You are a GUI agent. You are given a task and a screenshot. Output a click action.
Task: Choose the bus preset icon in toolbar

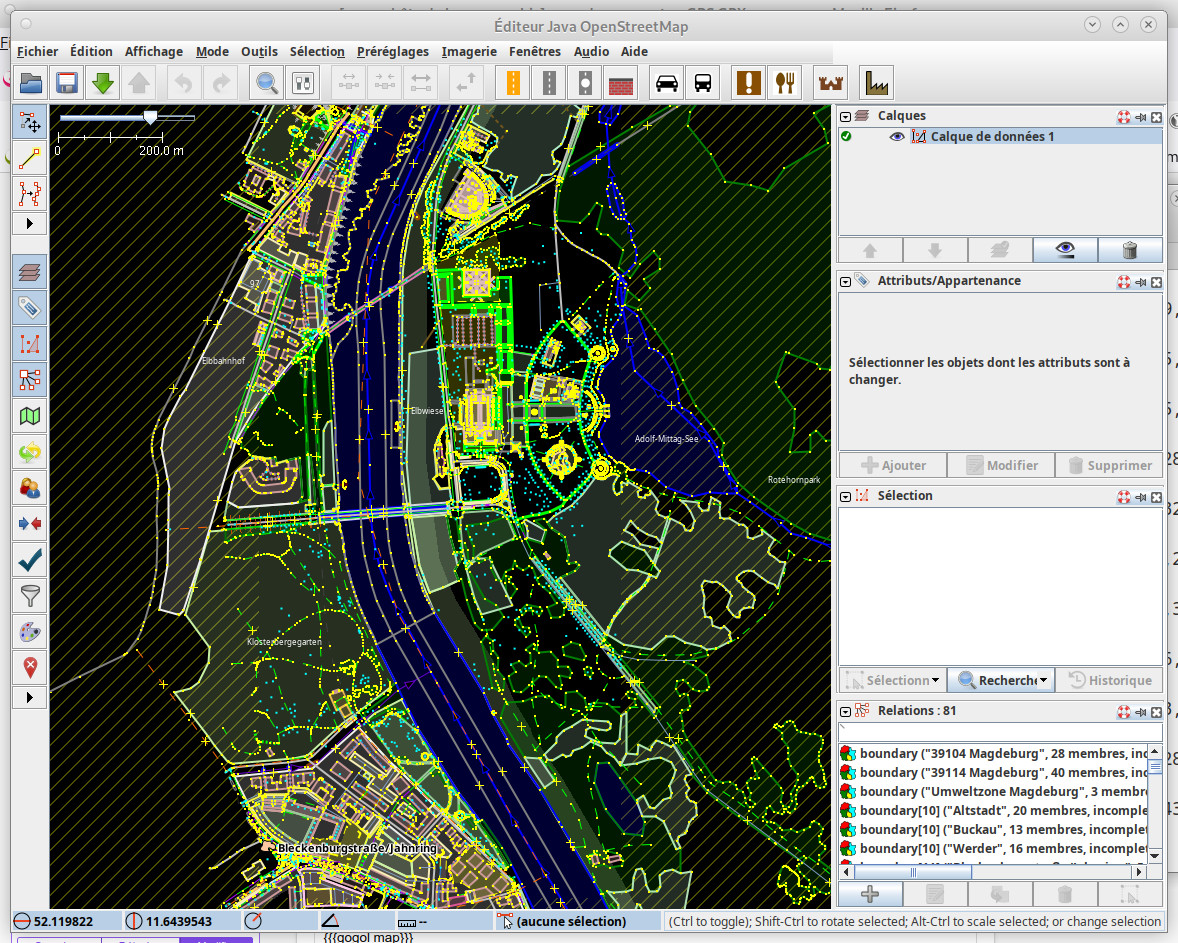703,83
